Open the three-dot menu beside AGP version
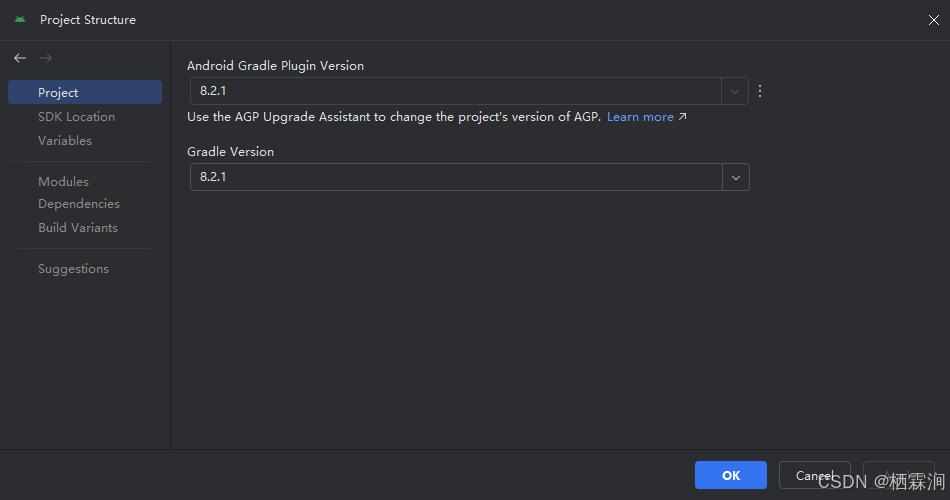Screen dimensions: 950x500 (760, 91)
